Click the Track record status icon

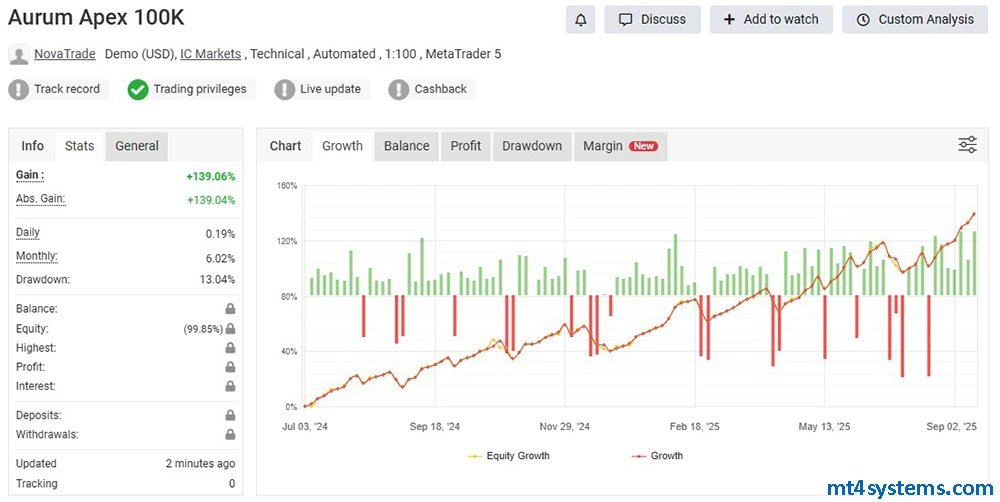19,89
